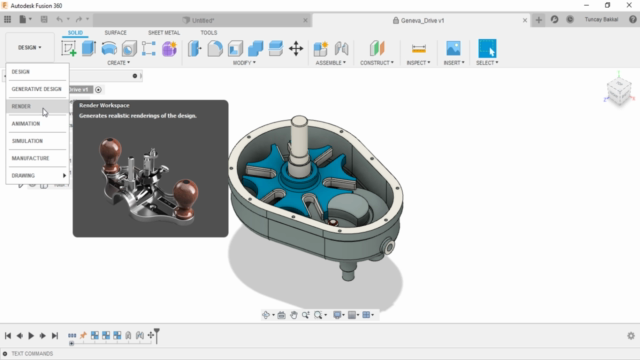Expand the INSPECT dropdown
The height and width of the screenshot is (360, 640).
coord(418,62)
